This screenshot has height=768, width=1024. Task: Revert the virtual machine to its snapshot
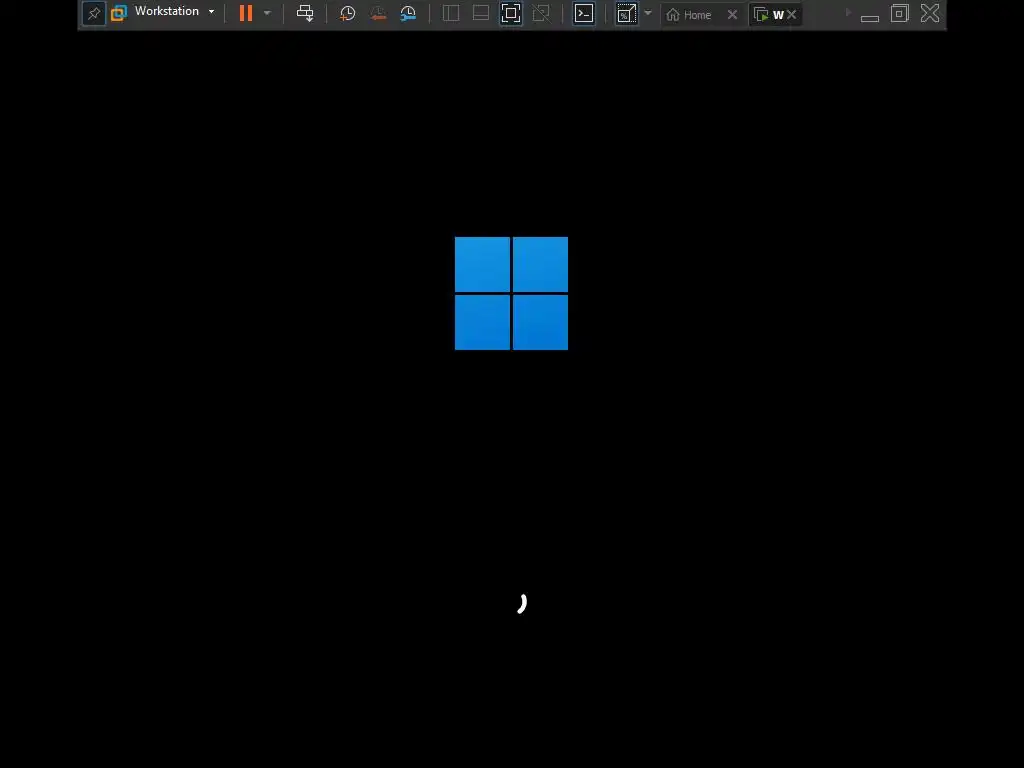click(378, 13)
